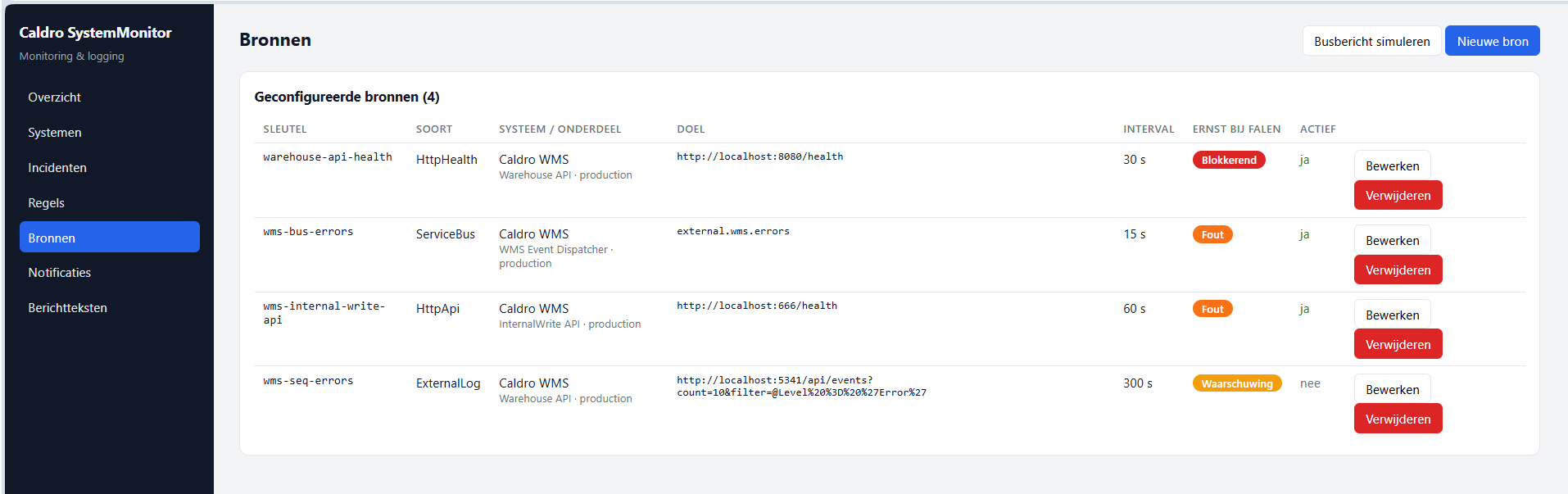Click the ServiceBus type cell
Screen dimensions: 1568x494
tap(446, 234)
